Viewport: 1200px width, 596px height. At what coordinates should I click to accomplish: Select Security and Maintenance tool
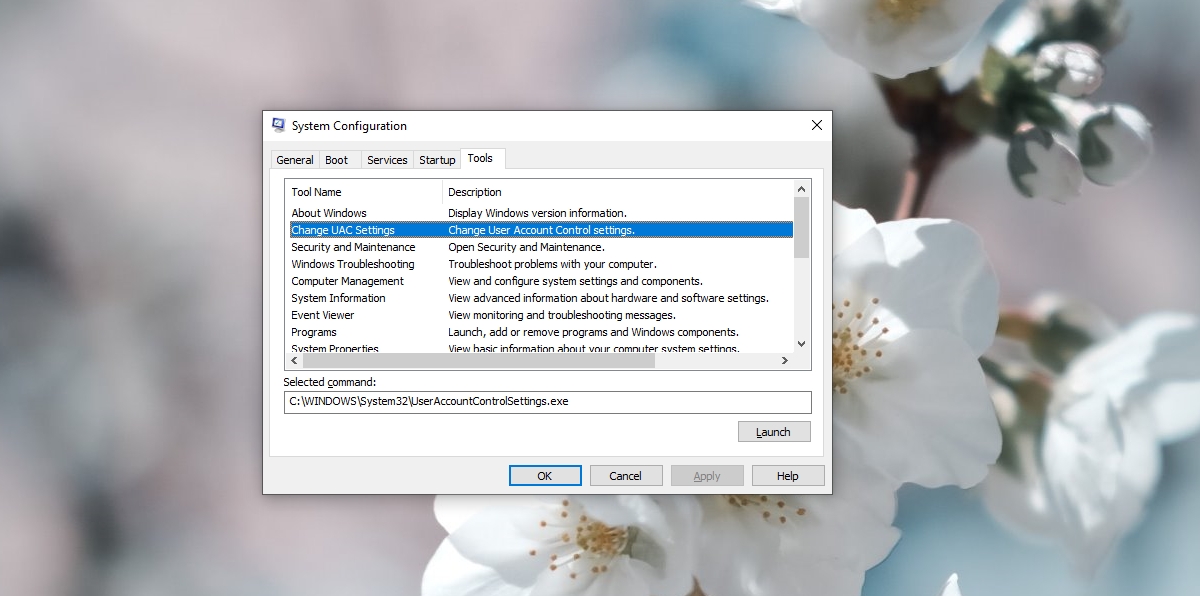click(x=541, y=247)
